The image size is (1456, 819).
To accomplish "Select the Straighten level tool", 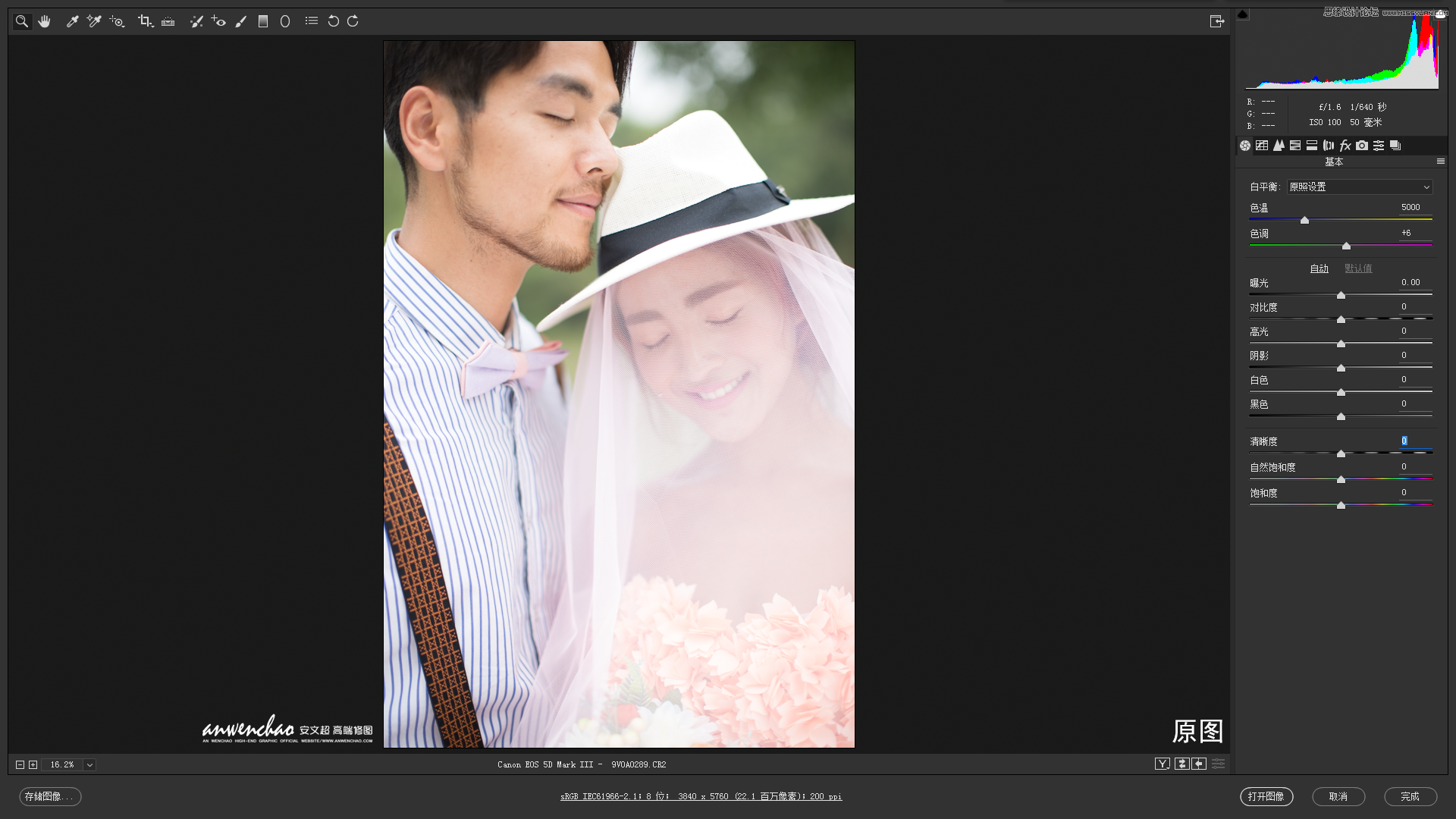I will pos(168,21).
